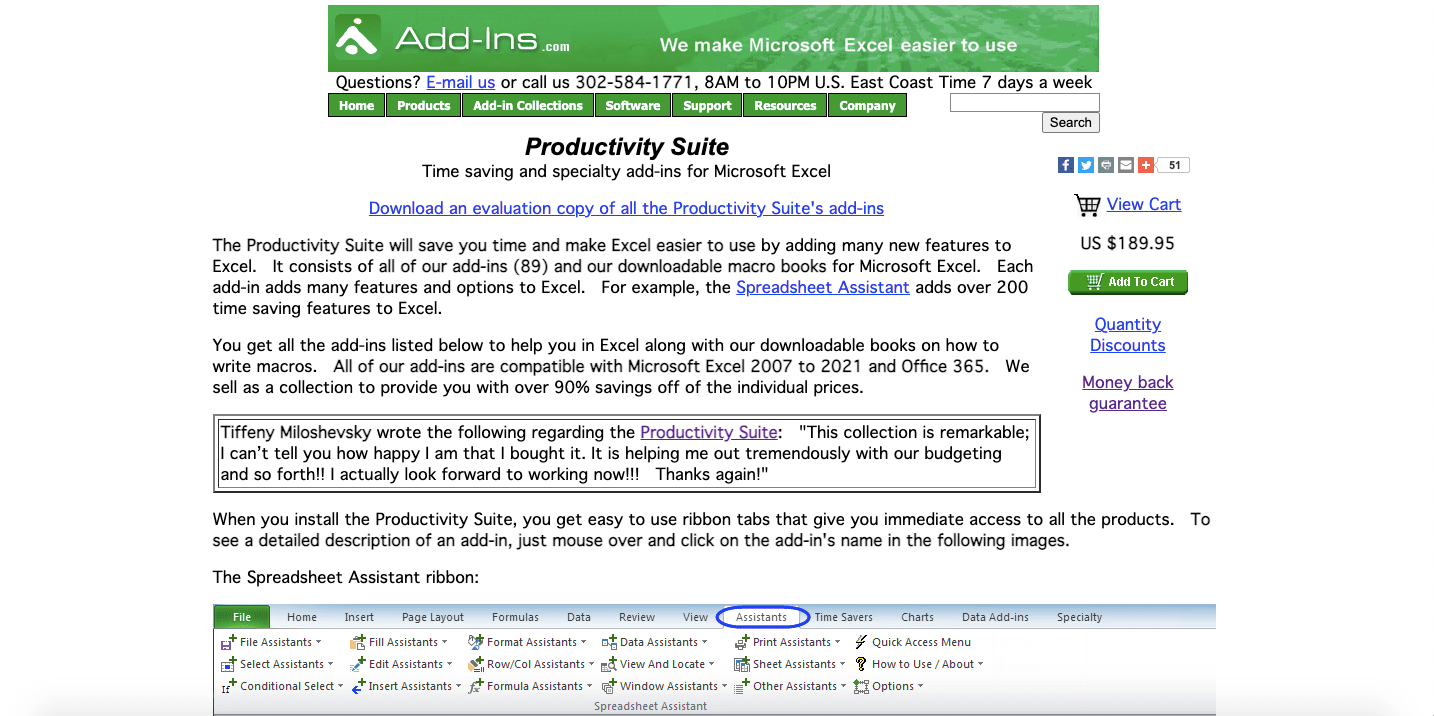Expand the File Assistants dropdown arrow
The height and width of the screenshot is (716, 1434).
(x=319, y=642)
